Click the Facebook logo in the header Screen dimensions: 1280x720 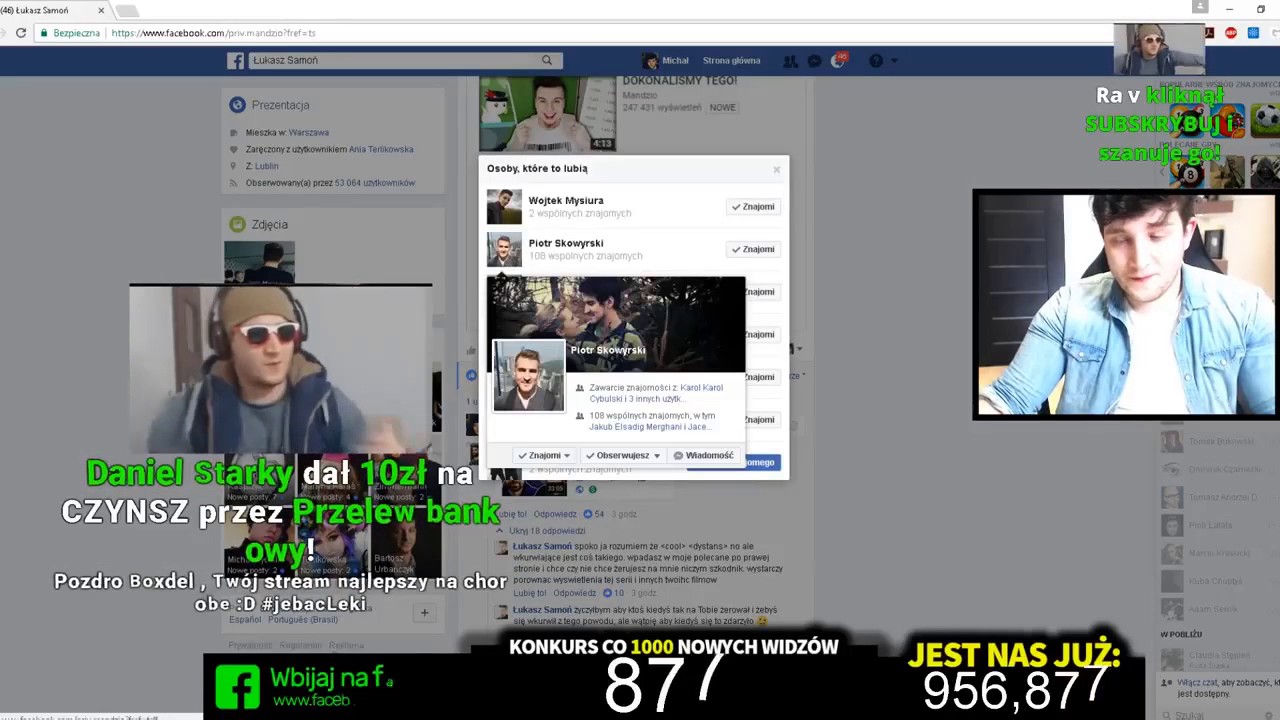pyautogui.click(x=235, y=61)
